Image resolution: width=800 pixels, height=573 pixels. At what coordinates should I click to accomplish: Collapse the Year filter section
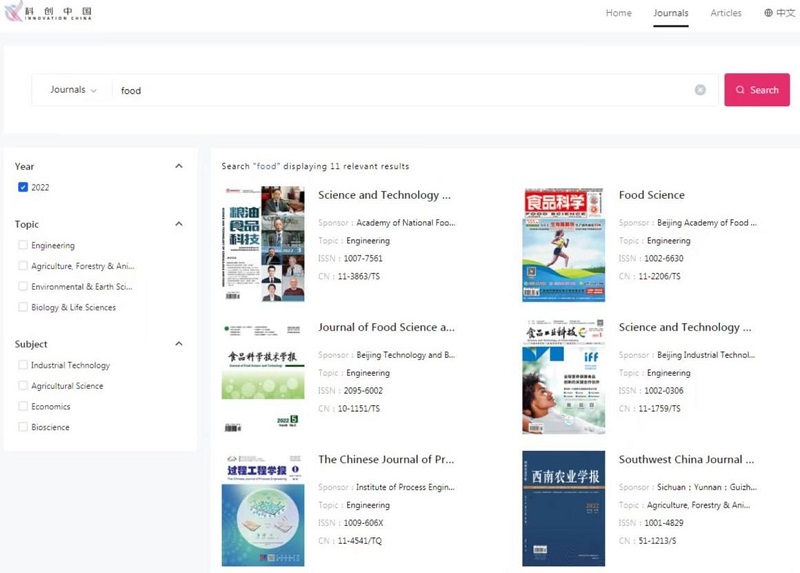tap(179, 166)
